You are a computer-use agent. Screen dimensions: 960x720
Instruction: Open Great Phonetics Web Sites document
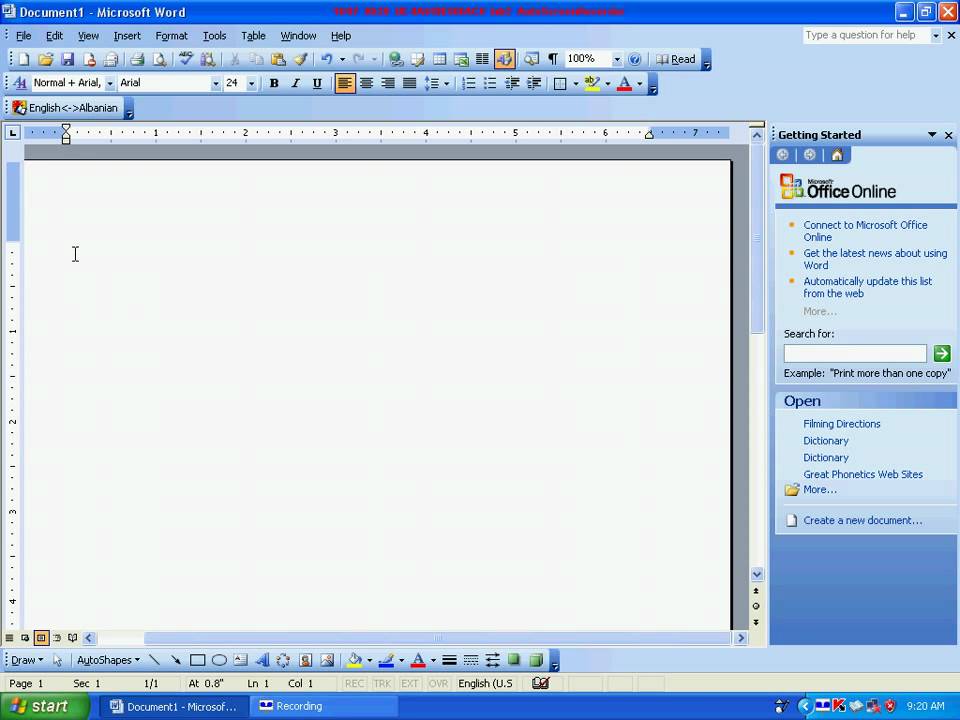click(863, 474)
